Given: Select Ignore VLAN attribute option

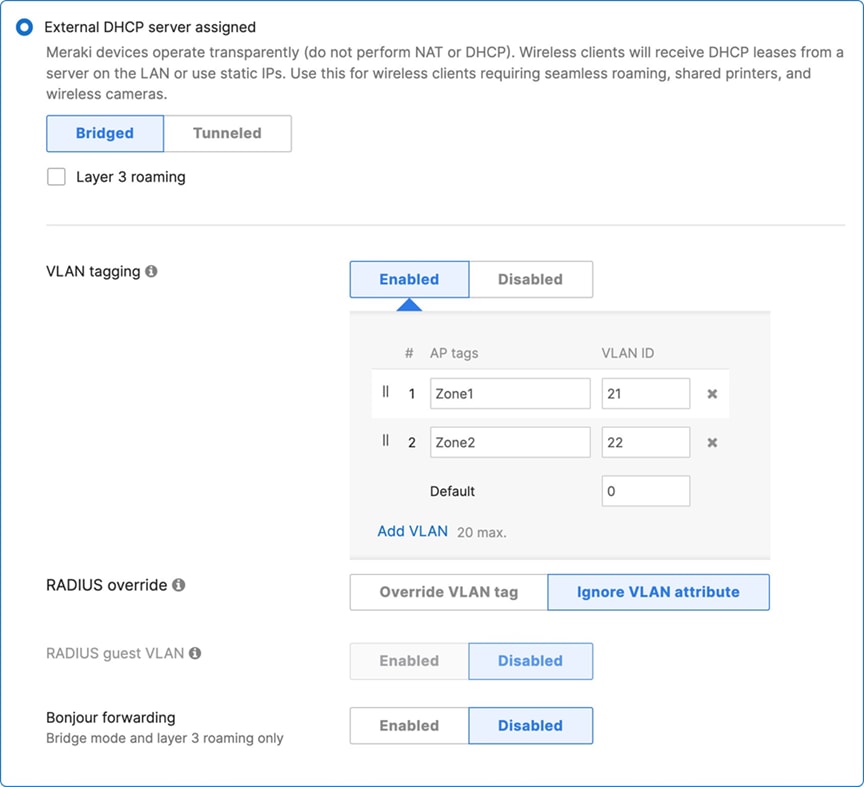Looking at the screenshot, I should (658, 592).
